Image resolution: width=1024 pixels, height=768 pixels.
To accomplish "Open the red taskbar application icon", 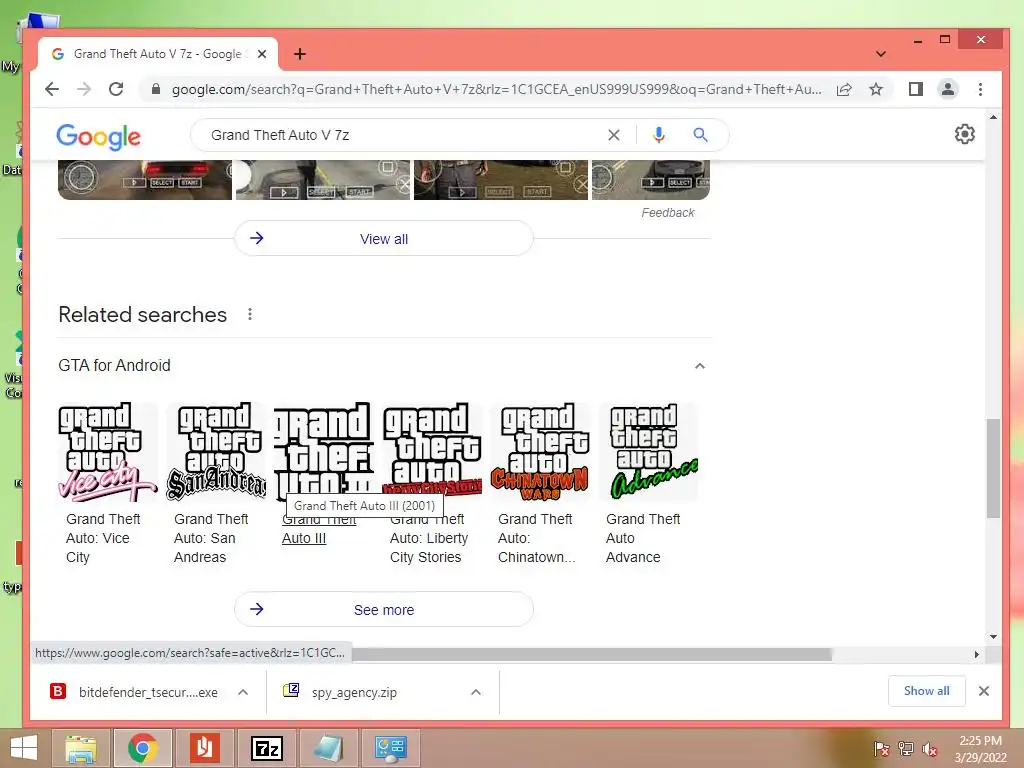I will click(x=204, y=748).
